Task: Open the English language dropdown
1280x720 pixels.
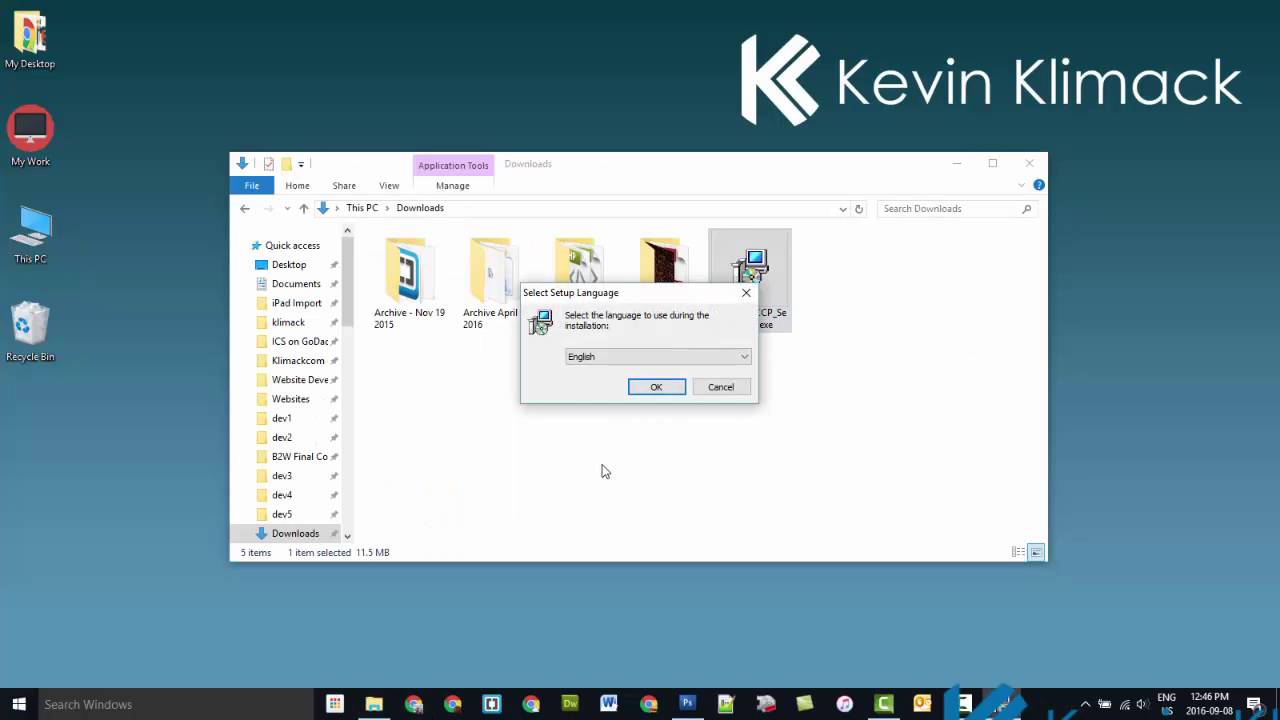Action: click(657, 357)
